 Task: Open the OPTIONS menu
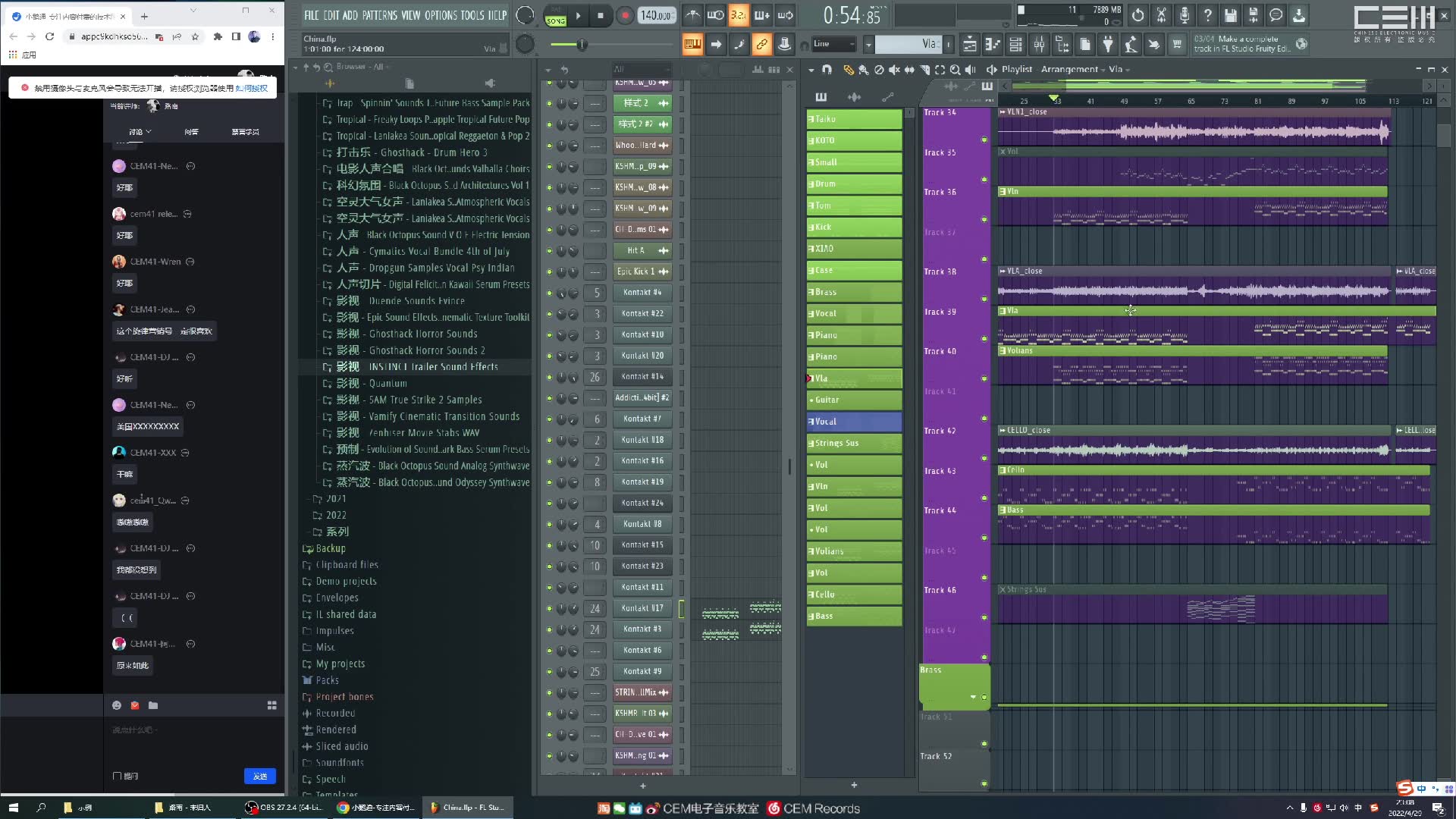click(x=441, y=15)
